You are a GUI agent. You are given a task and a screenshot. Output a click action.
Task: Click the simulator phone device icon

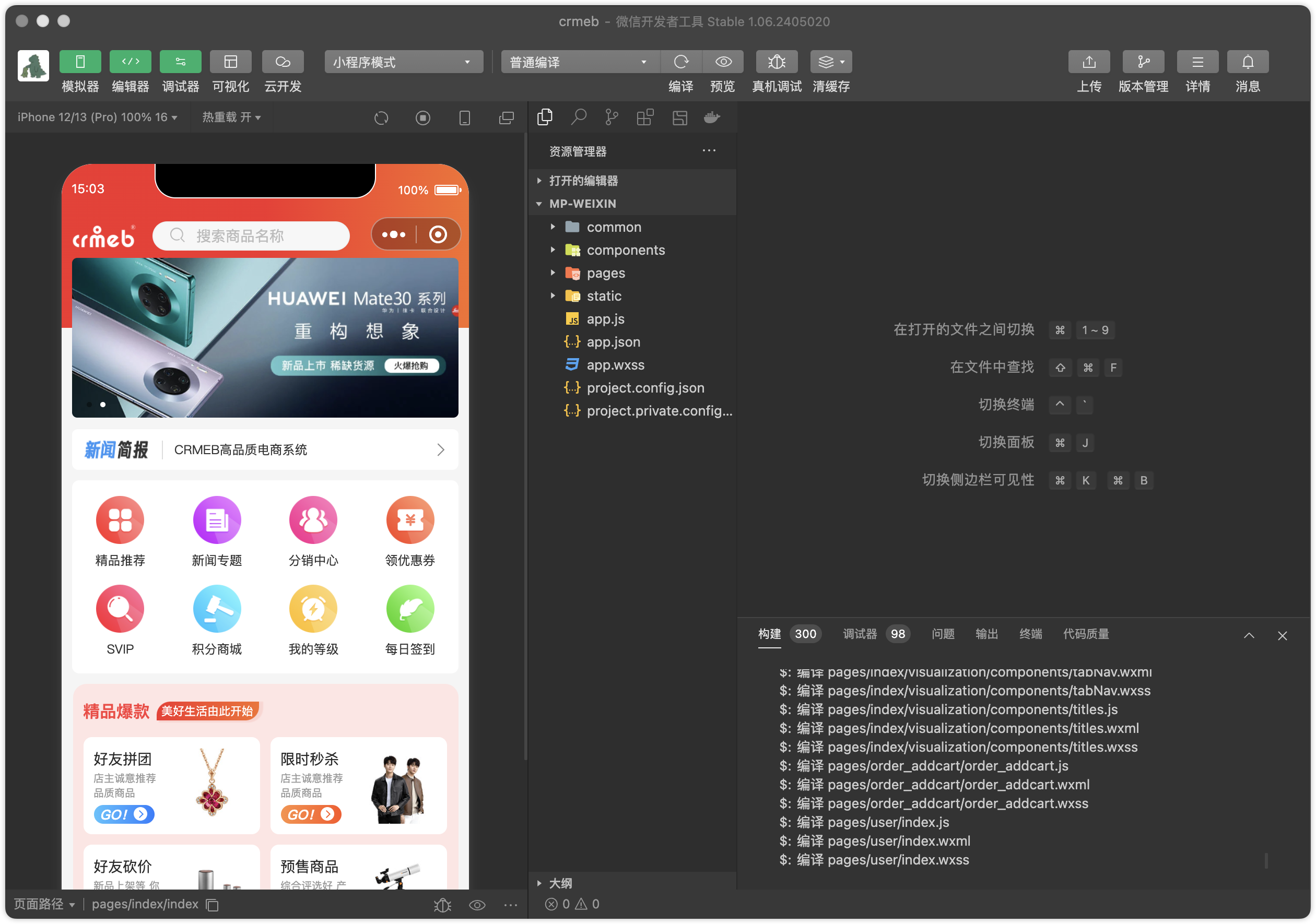(x=465, y=118)
